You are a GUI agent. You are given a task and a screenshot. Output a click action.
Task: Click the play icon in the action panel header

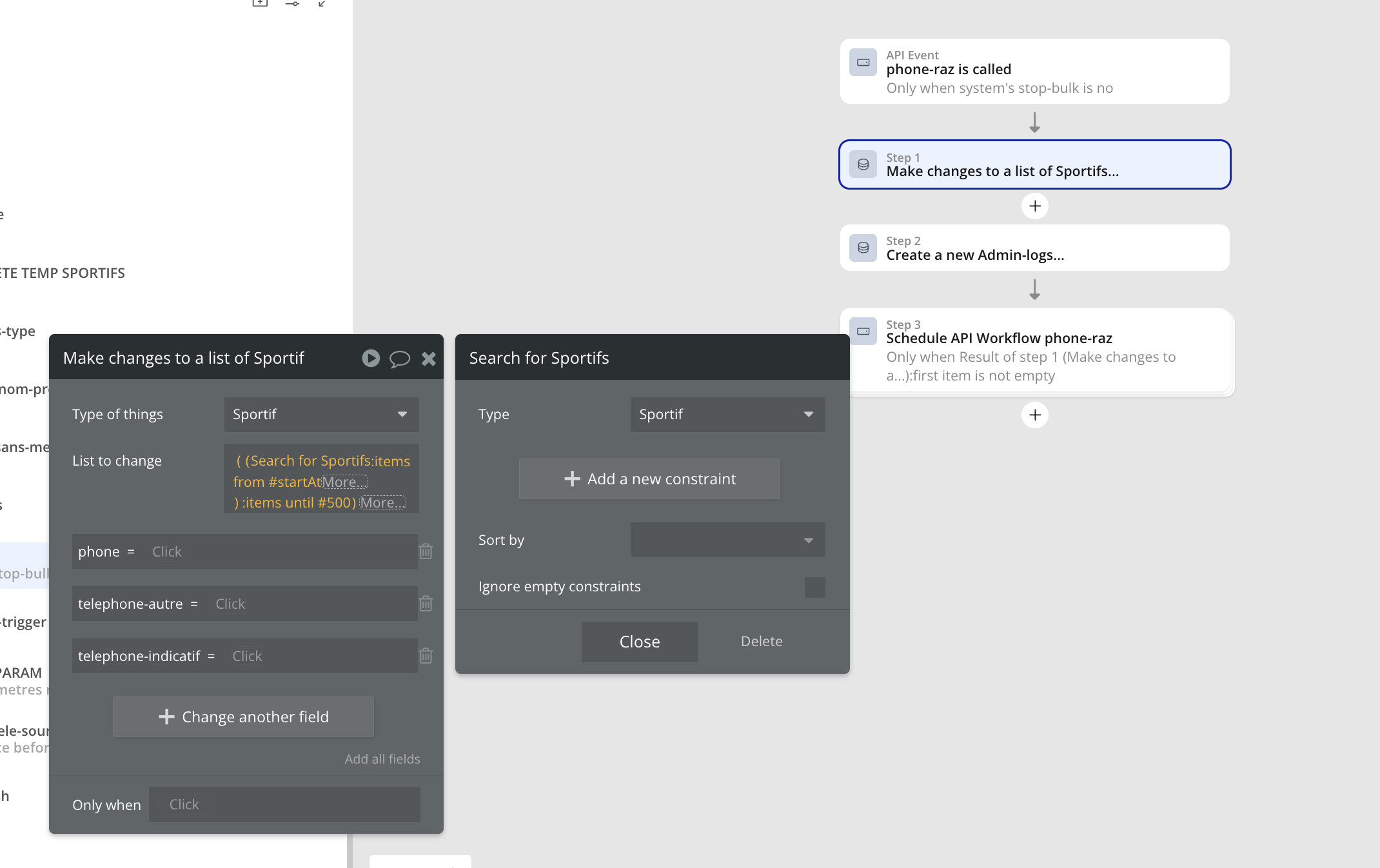[x=371, y=358]
